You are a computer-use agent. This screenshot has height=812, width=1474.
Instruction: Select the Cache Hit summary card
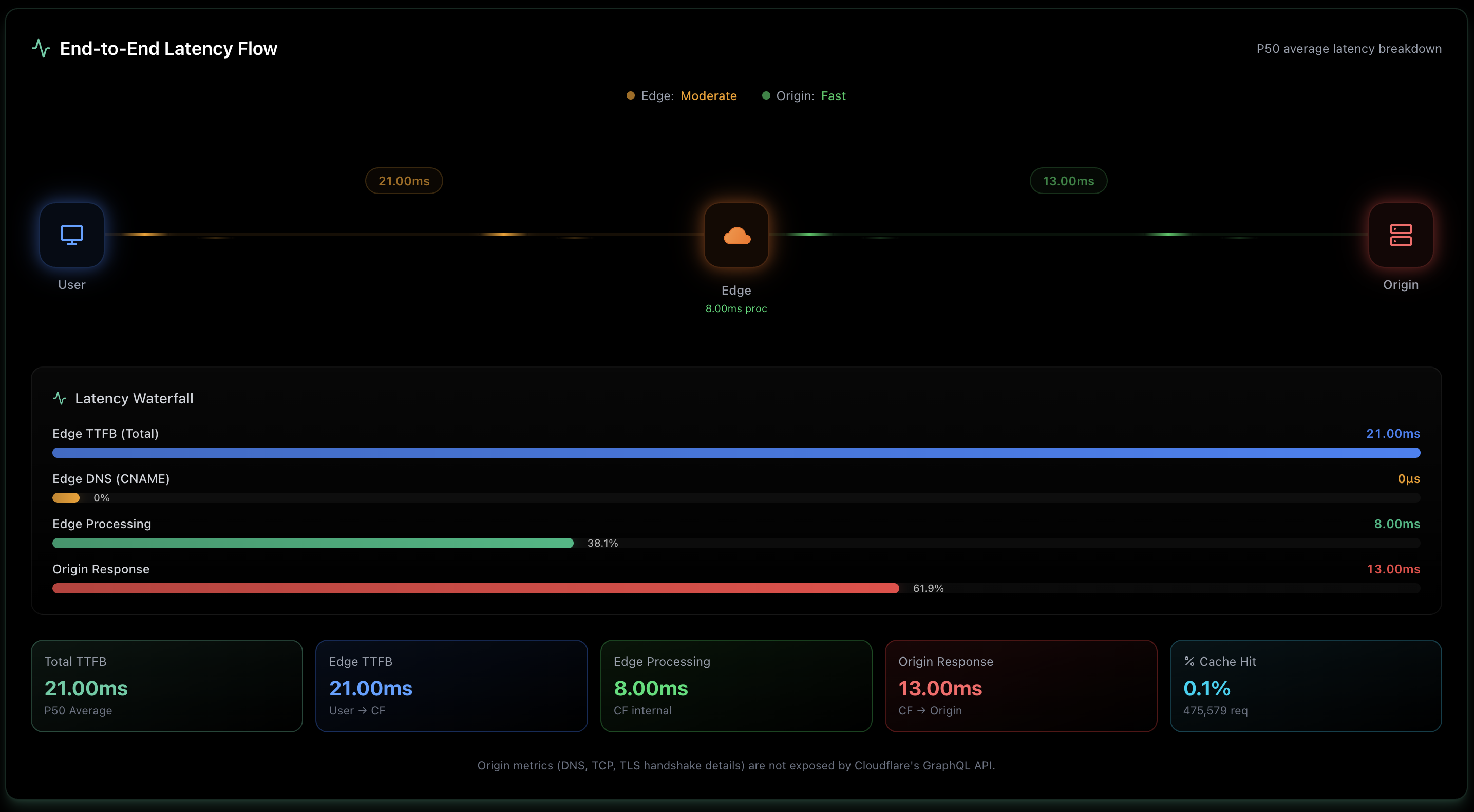[x=1305, y=686]
